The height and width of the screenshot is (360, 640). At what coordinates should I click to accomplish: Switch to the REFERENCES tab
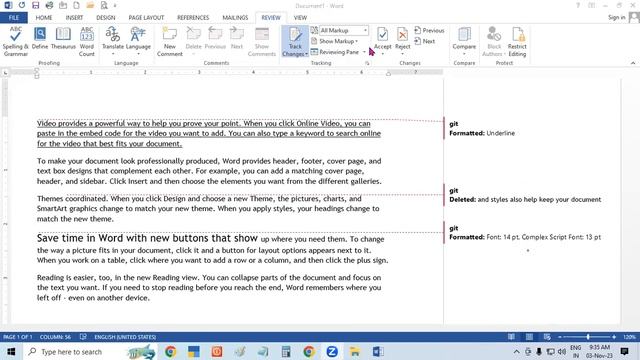[193, 18]
